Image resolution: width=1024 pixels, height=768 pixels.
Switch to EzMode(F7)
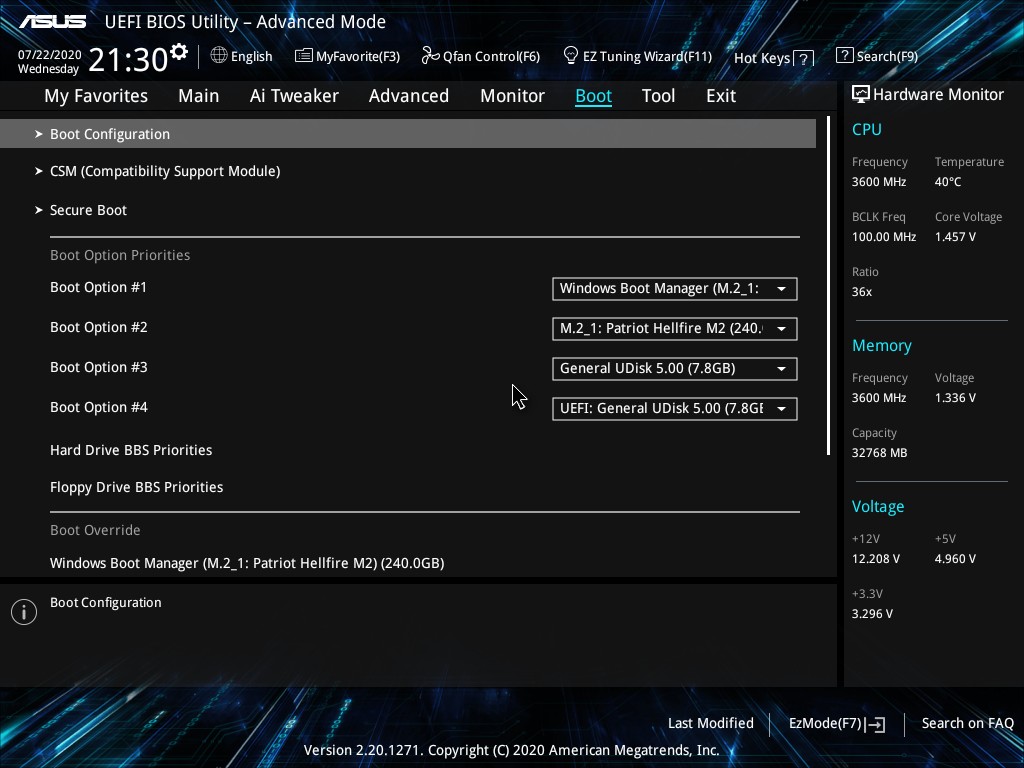coord(836,724)
